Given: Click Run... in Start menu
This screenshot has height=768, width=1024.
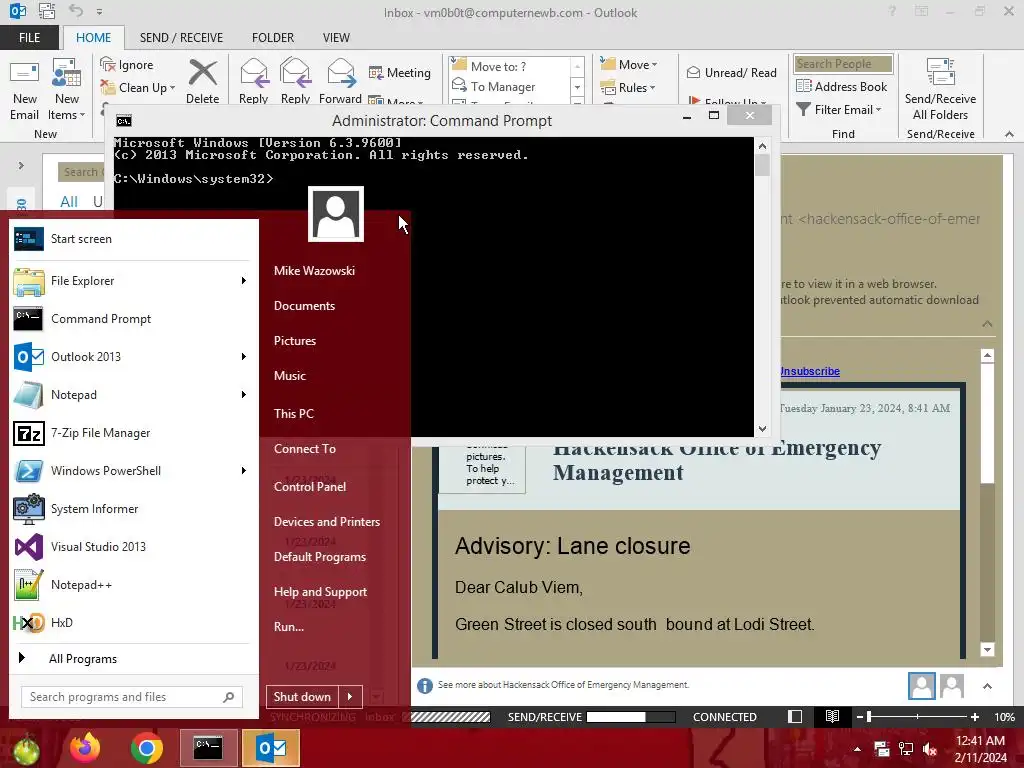Looking at the screenshot, I should click(x=289, y=626).
